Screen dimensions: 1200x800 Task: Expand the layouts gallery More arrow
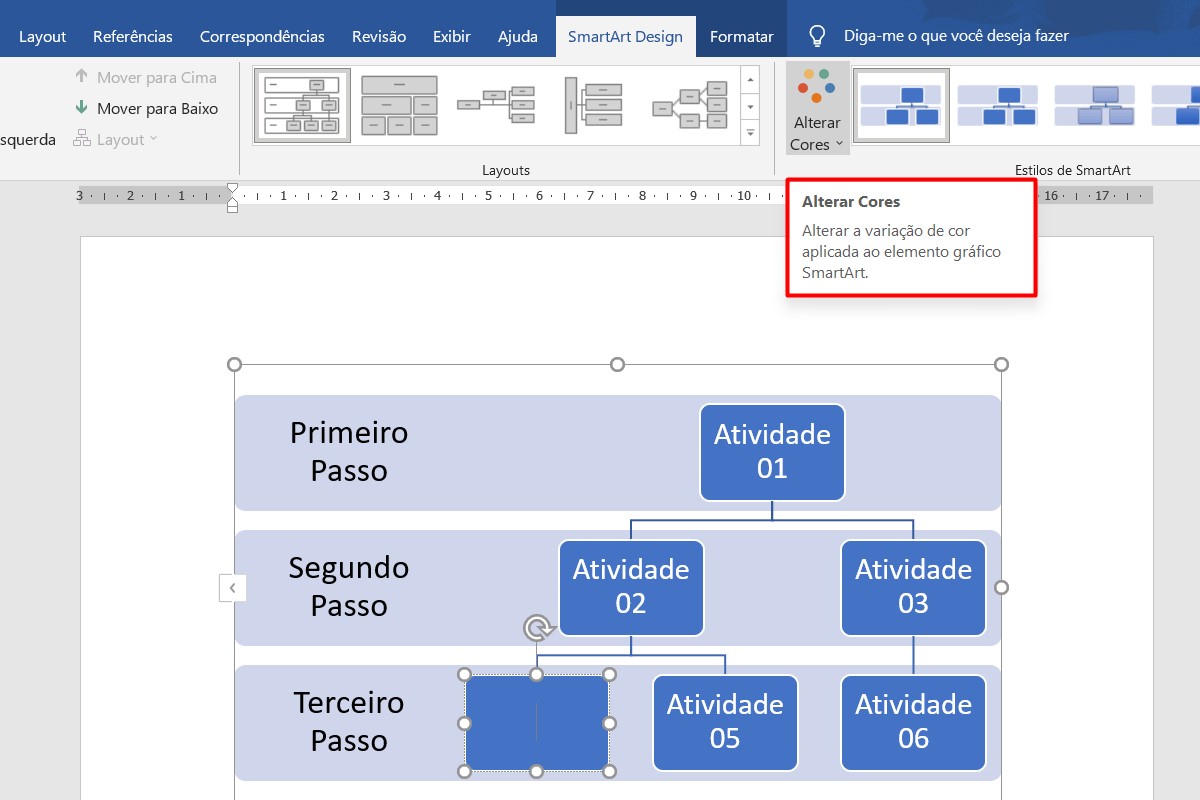(750, 131)
